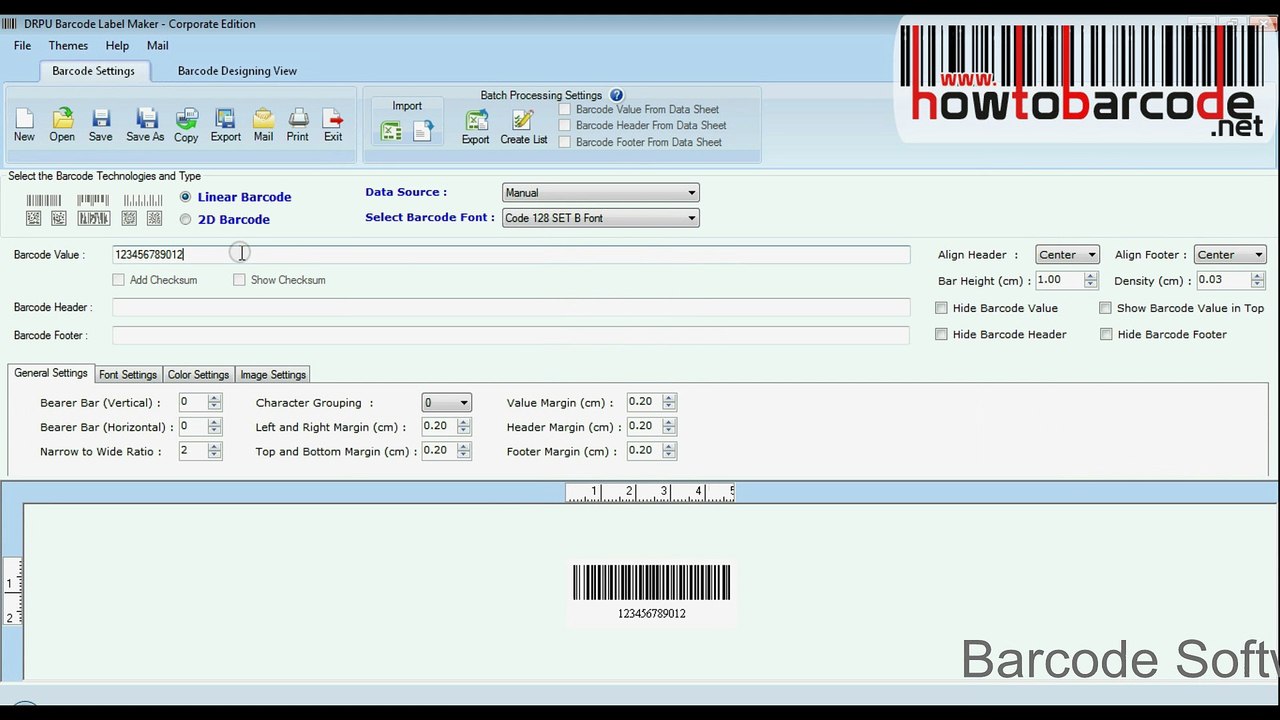Image resolution: width=1280 pixels, height=720 pixels.
Task: Check Hide Barcode Footer
Action: click(x=1106, y=334)
